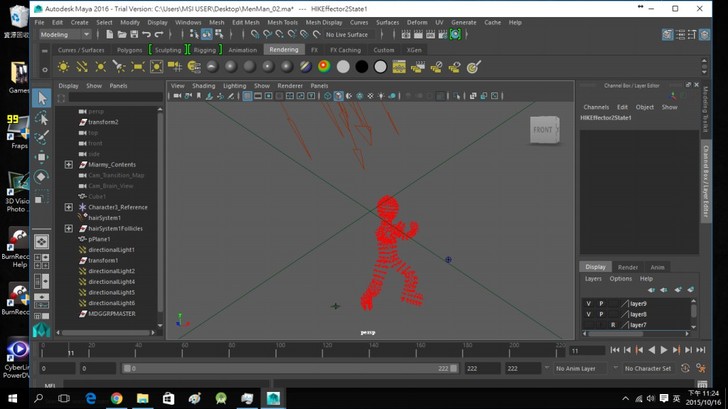728x409 pixels.
Task: Open the Render layer tab
Action: (627, 267)
